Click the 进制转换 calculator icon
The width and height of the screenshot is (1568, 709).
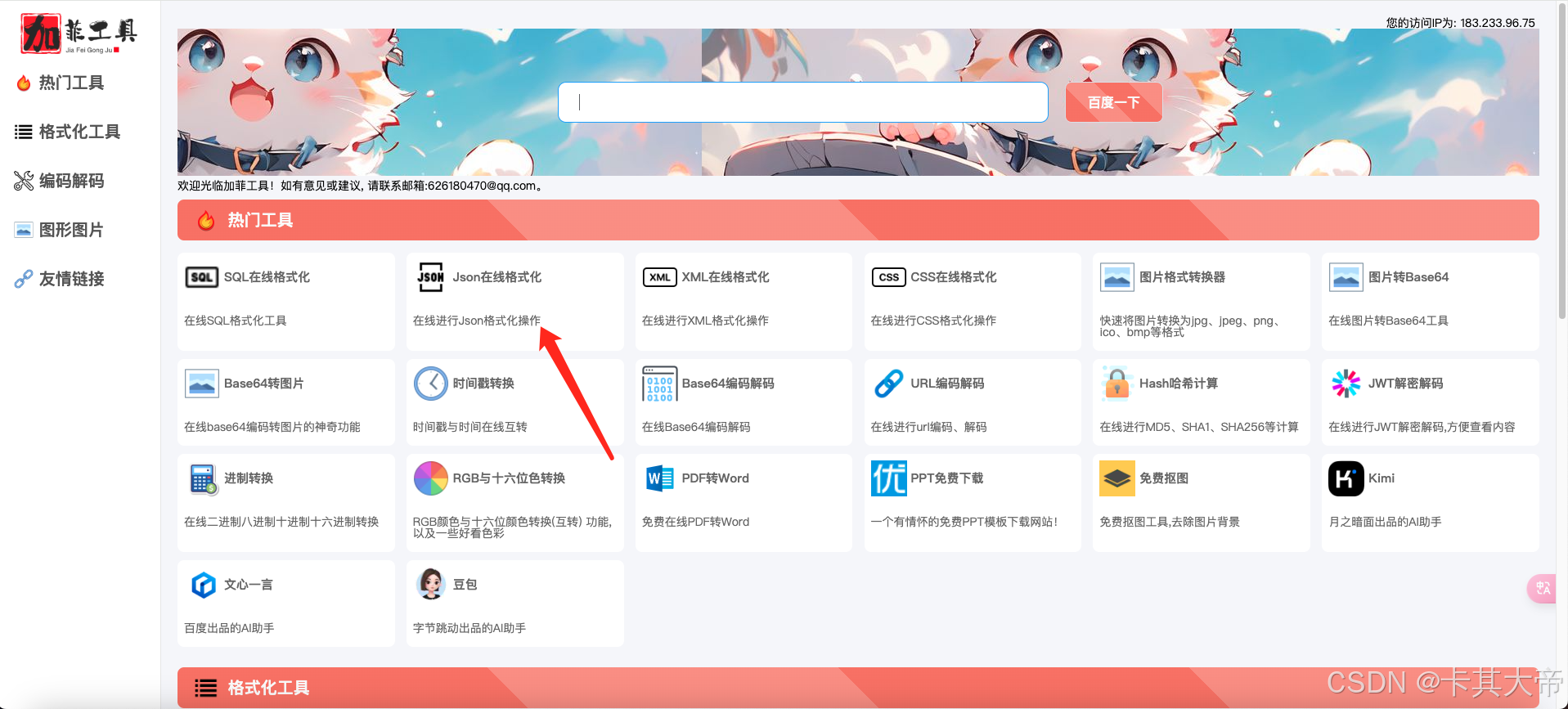point(203,478)
